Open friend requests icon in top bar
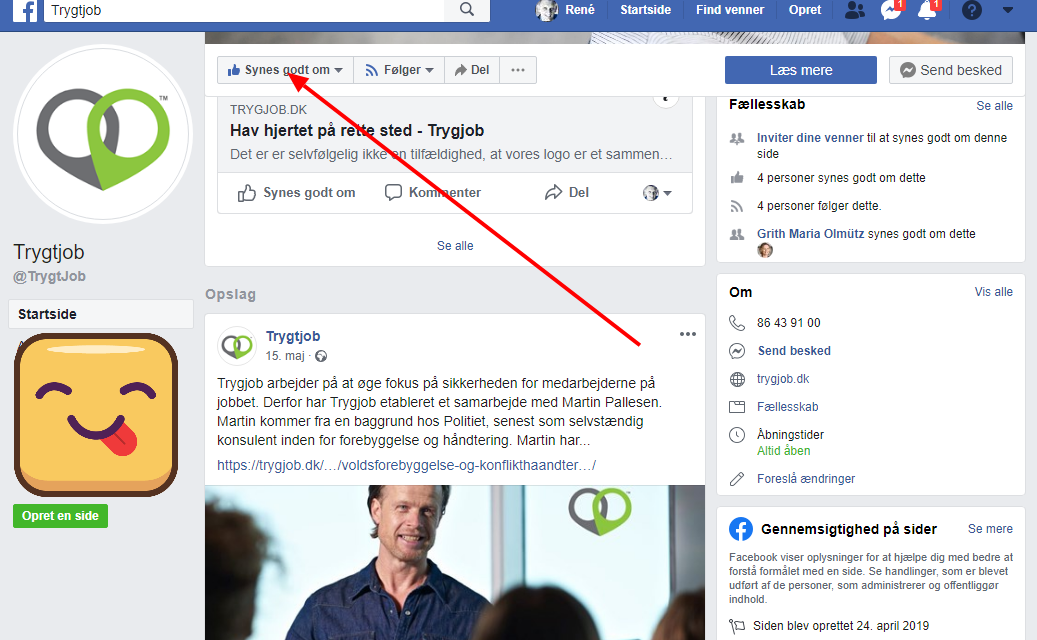Viewport: 1037px width, 640px height. [x=854, y=10]
